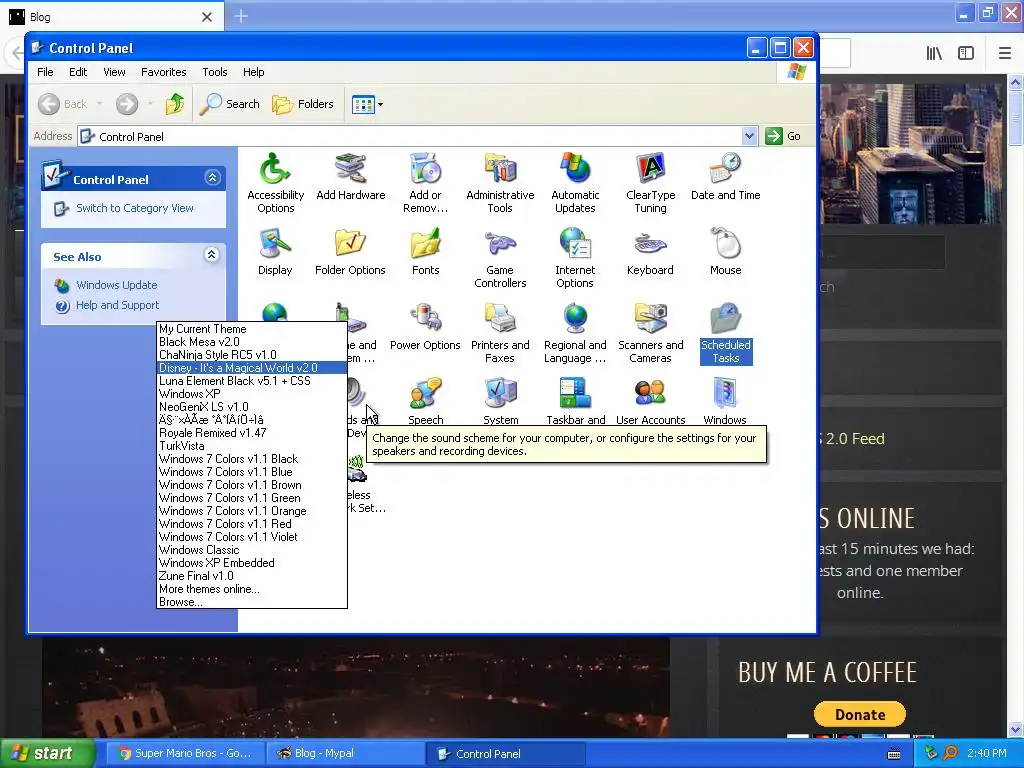Screen dimensions: 1024x768
Task: Select Luna Element Black v5.1 theme
Action: pyautogui.click(x=251, y=381)
